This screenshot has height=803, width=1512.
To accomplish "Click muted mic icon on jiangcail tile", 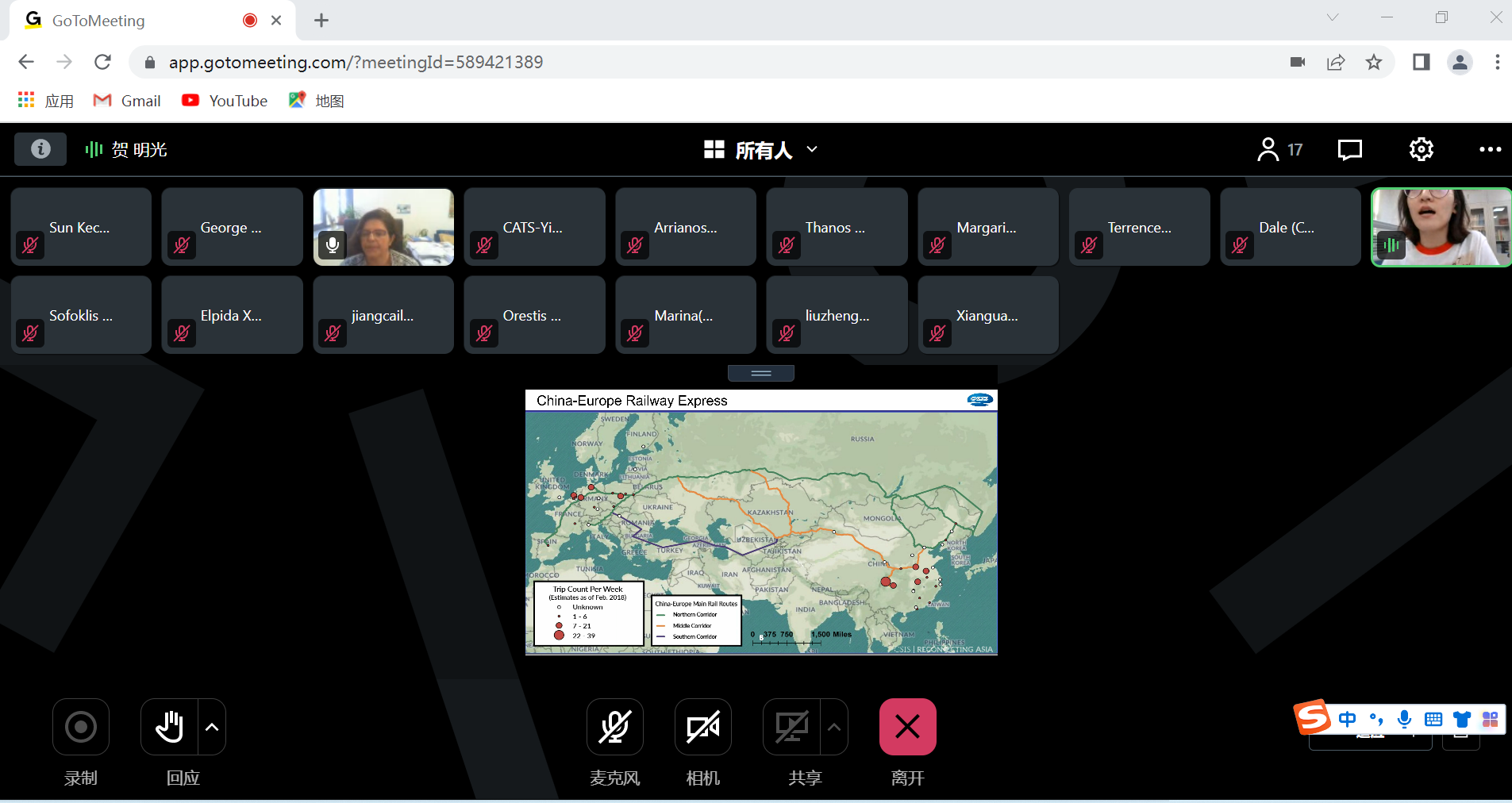I will tap(333, 333).
